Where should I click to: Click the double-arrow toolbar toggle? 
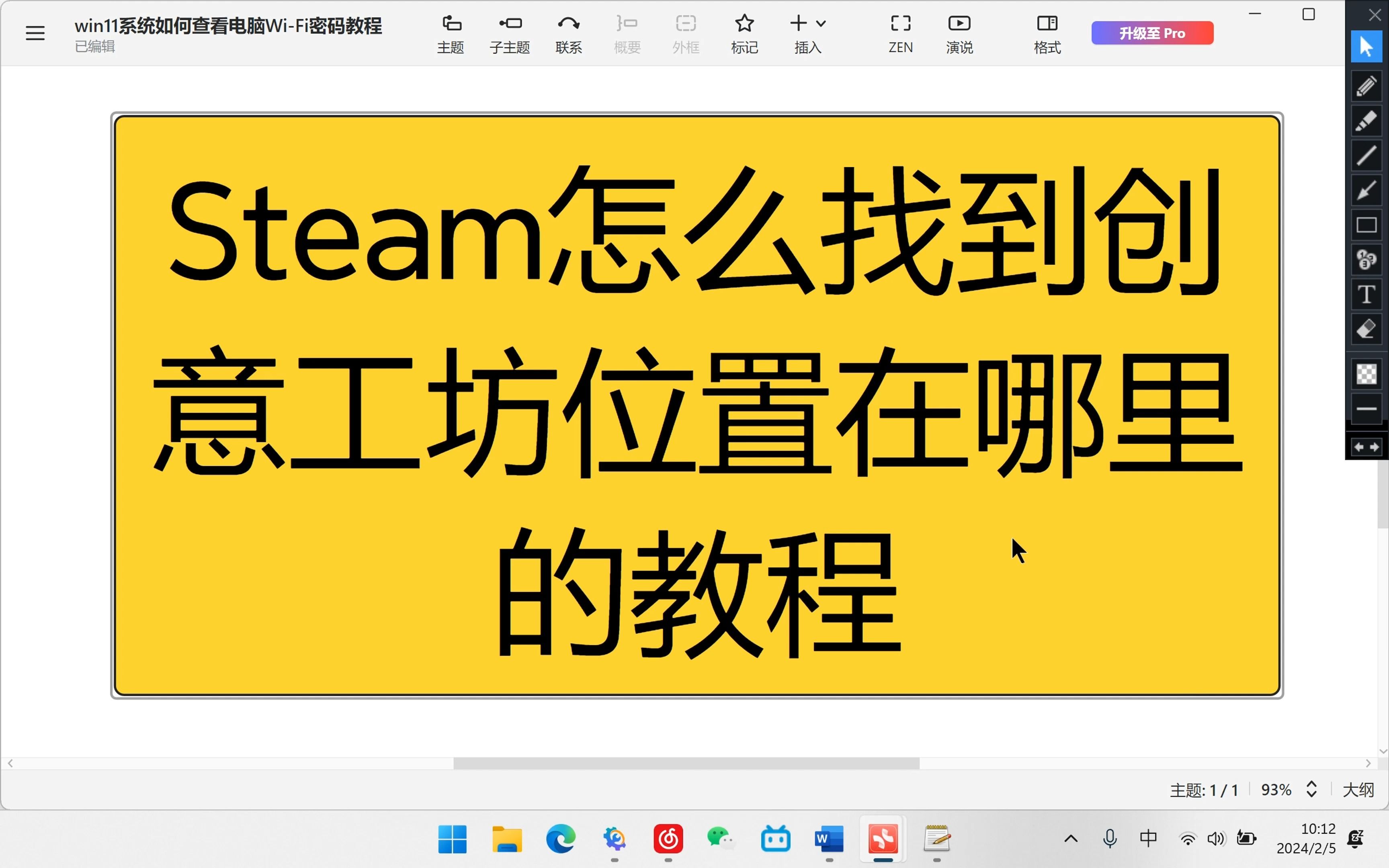click(x=1366, y=446)
